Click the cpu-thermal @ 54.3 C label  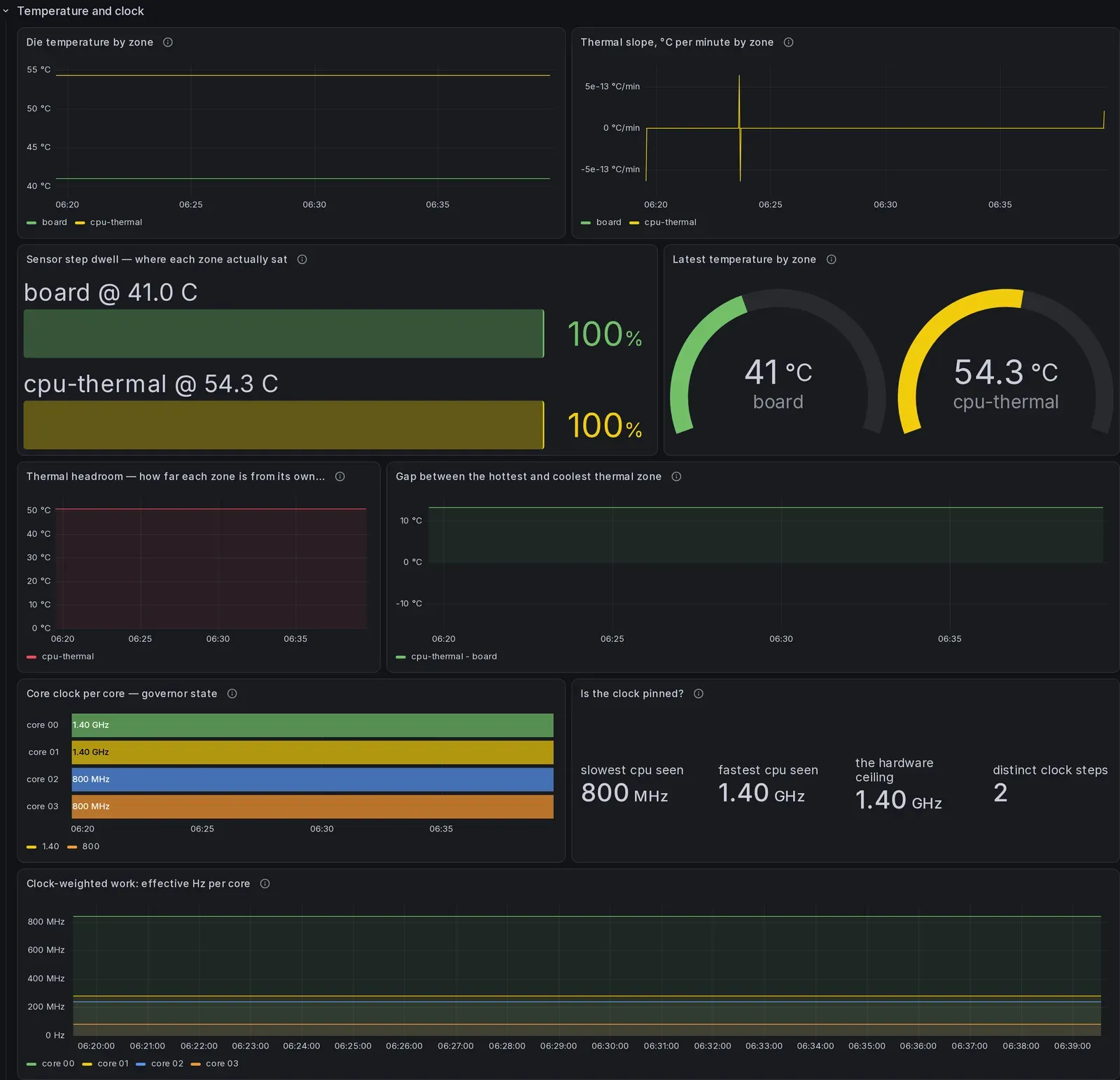[151, 384]
